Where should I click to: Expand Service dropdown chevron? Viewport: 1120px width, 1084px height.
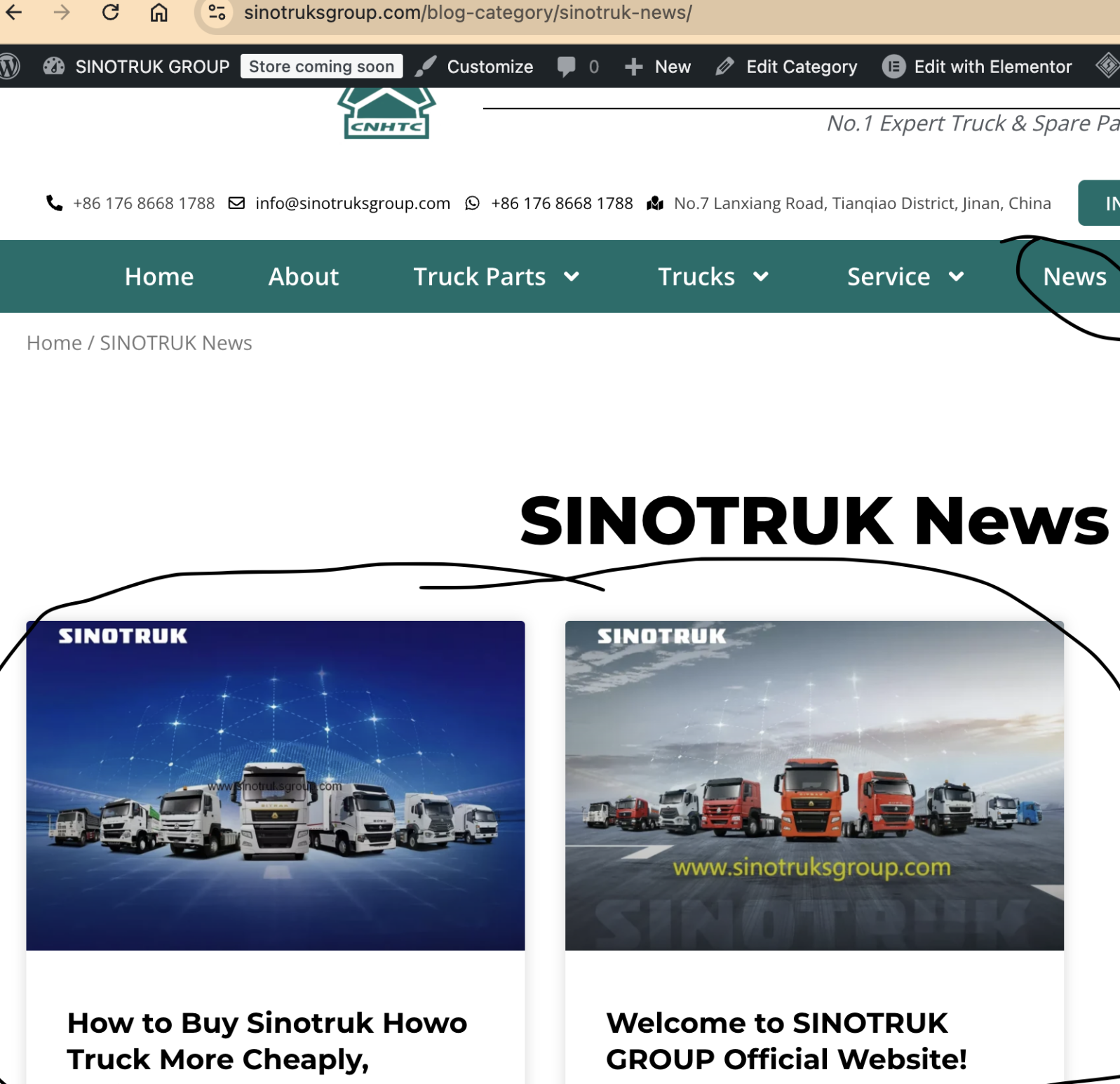tap(956, 276)
